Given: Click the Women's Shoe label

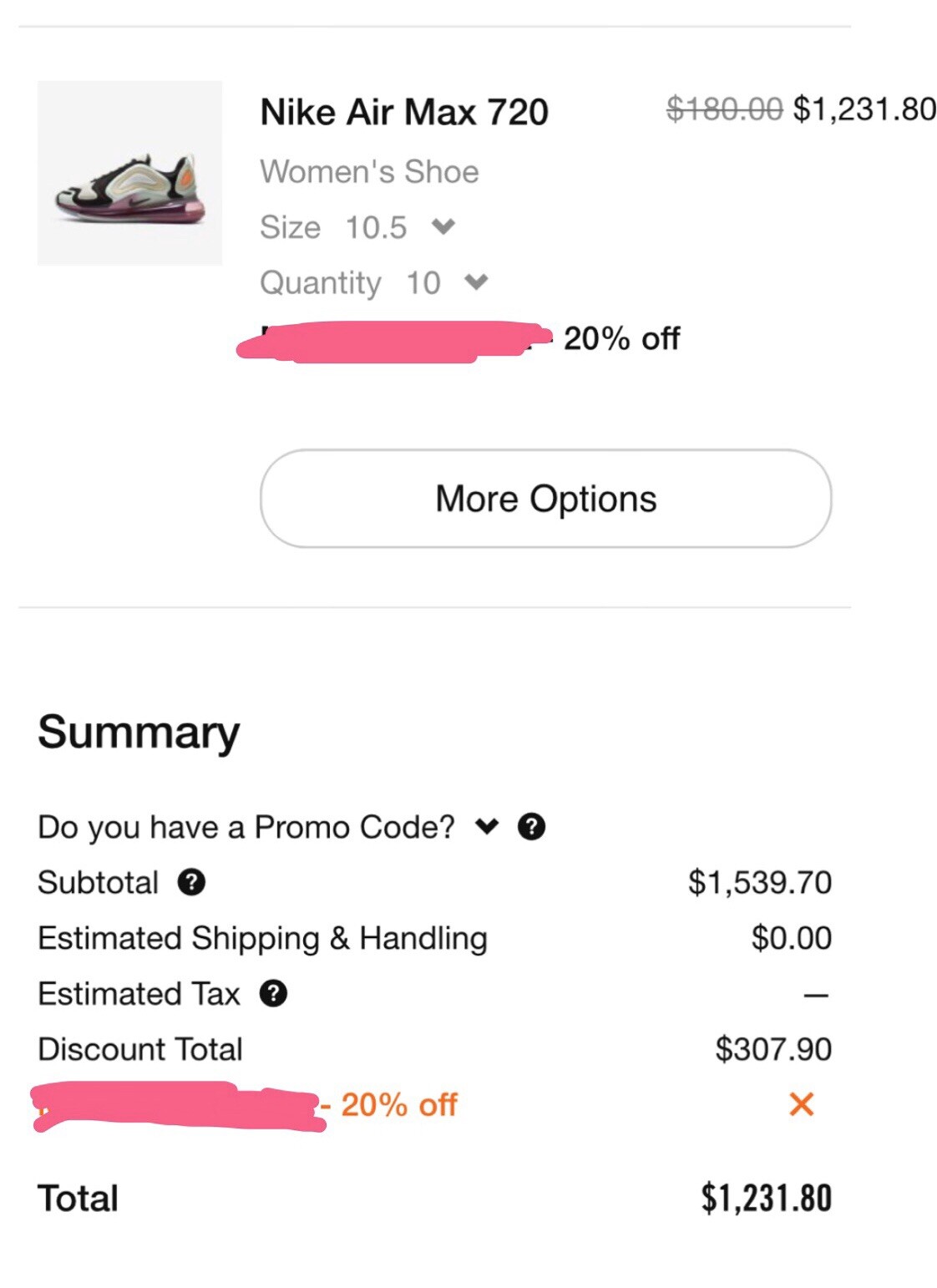Looking at the screenshot, I should [369, 171].
